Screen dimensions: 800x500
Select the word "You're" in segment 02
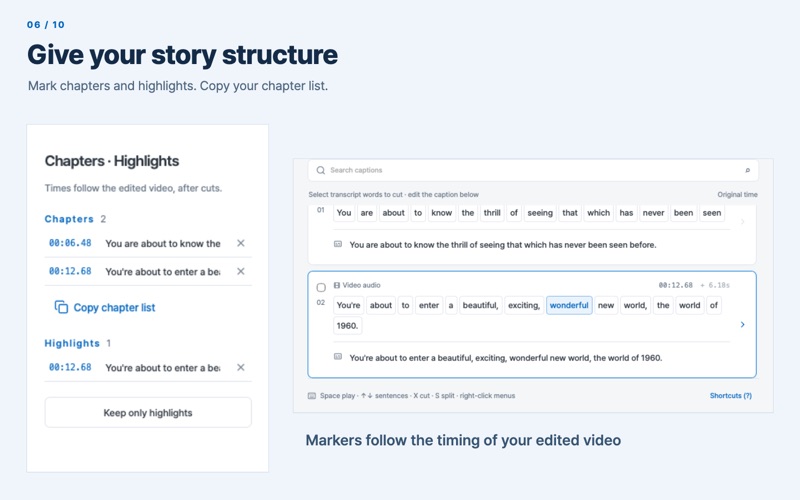coord(348,306)
